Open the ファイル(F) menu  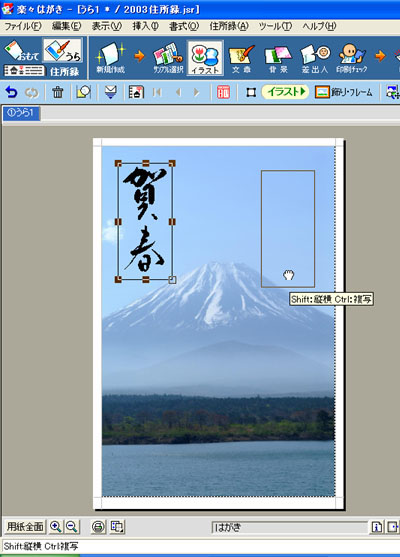tap(23, 26)
